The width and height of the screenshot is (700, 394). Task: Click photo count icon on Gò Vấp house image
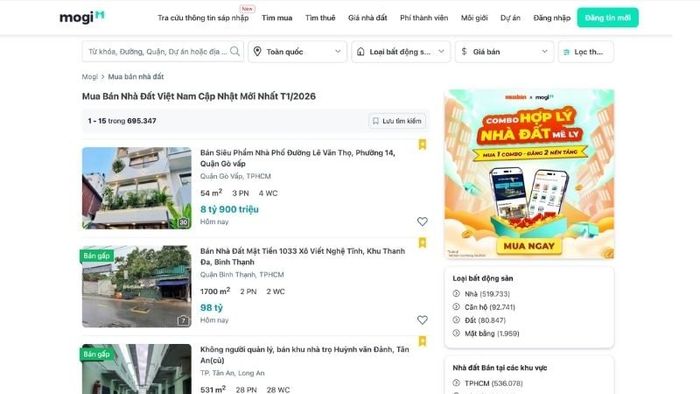click(183, 222)
